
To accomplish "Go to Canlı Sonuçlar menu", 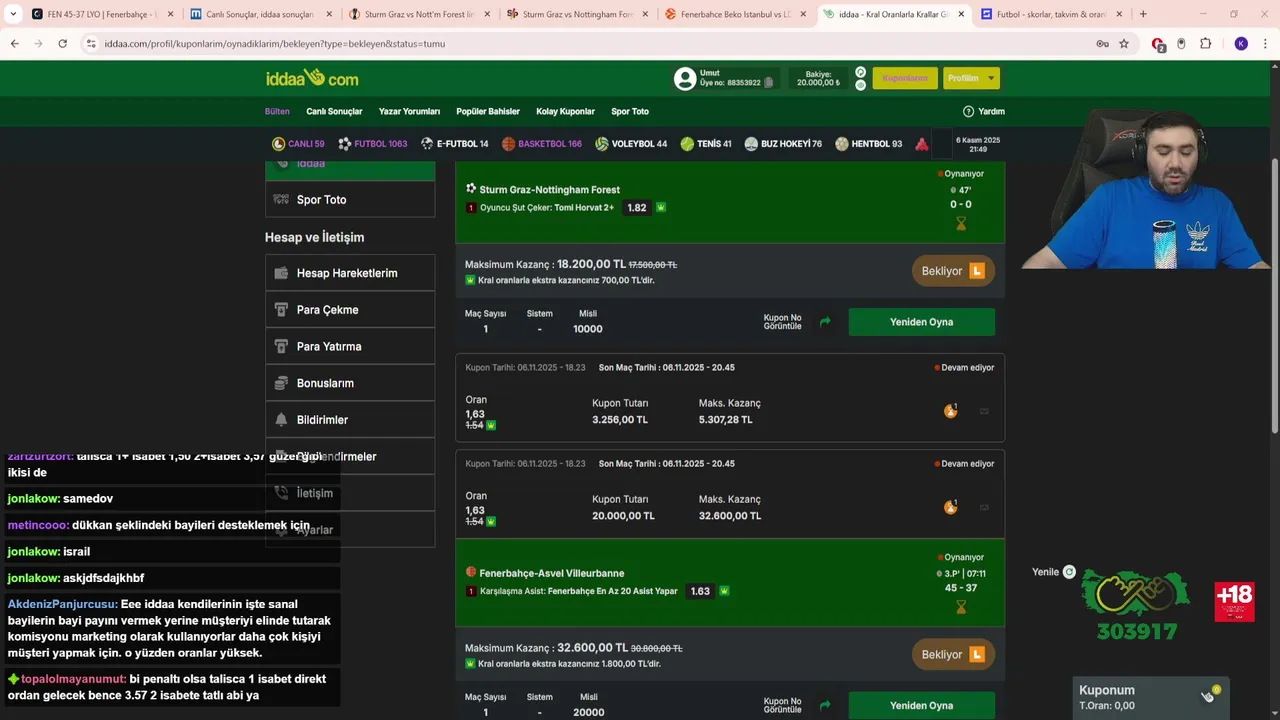I will [334, 111].
